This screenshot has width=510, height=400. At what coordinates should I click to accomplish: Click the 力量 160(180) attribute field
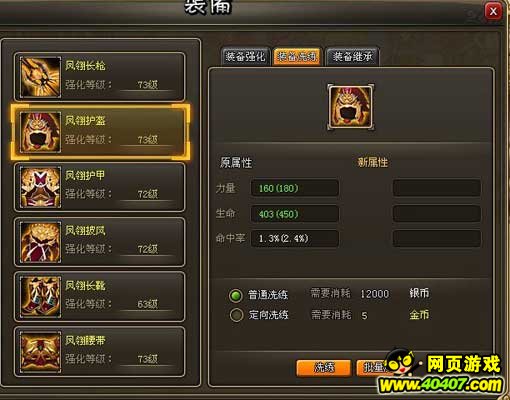click(295, 188)
